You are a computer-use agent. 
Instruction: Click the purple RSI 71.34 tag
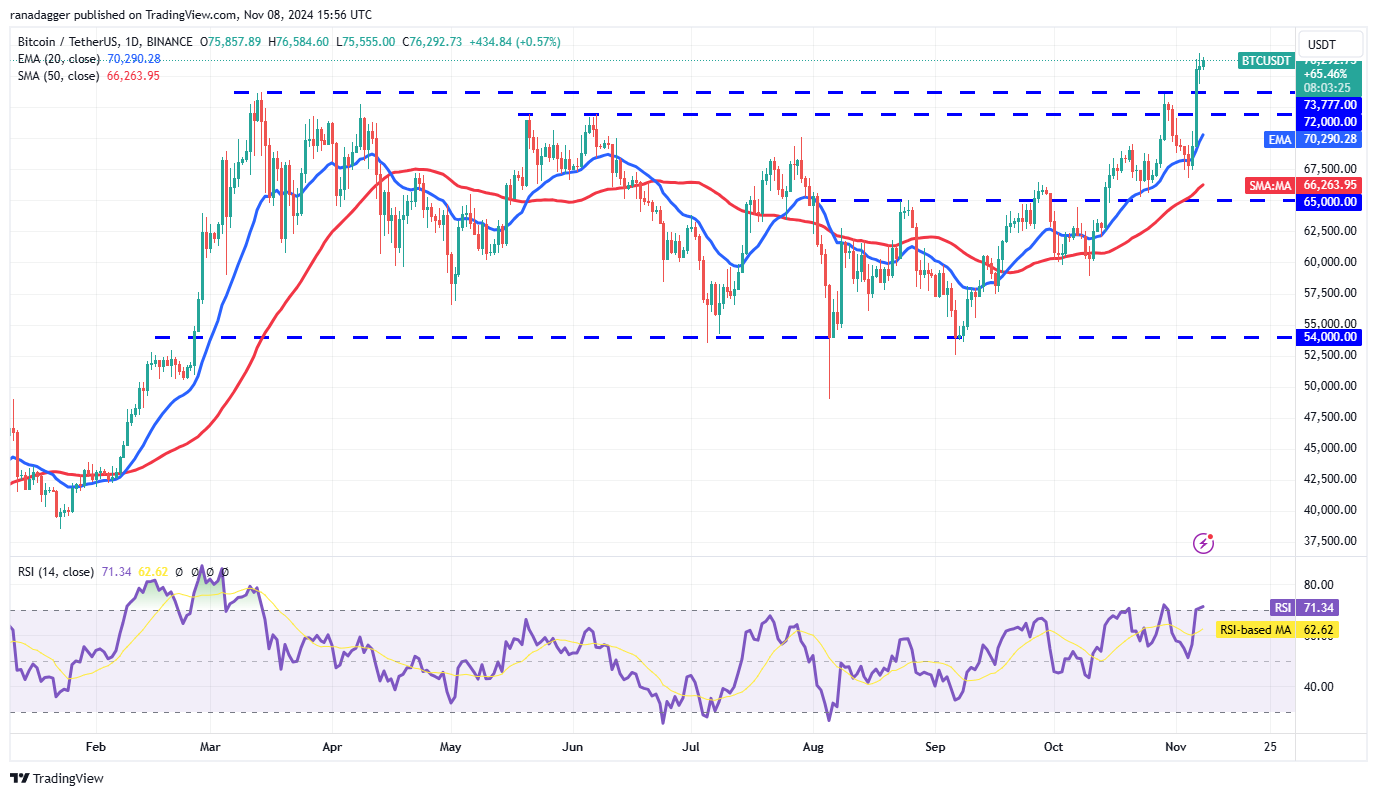coord(1318,608)
